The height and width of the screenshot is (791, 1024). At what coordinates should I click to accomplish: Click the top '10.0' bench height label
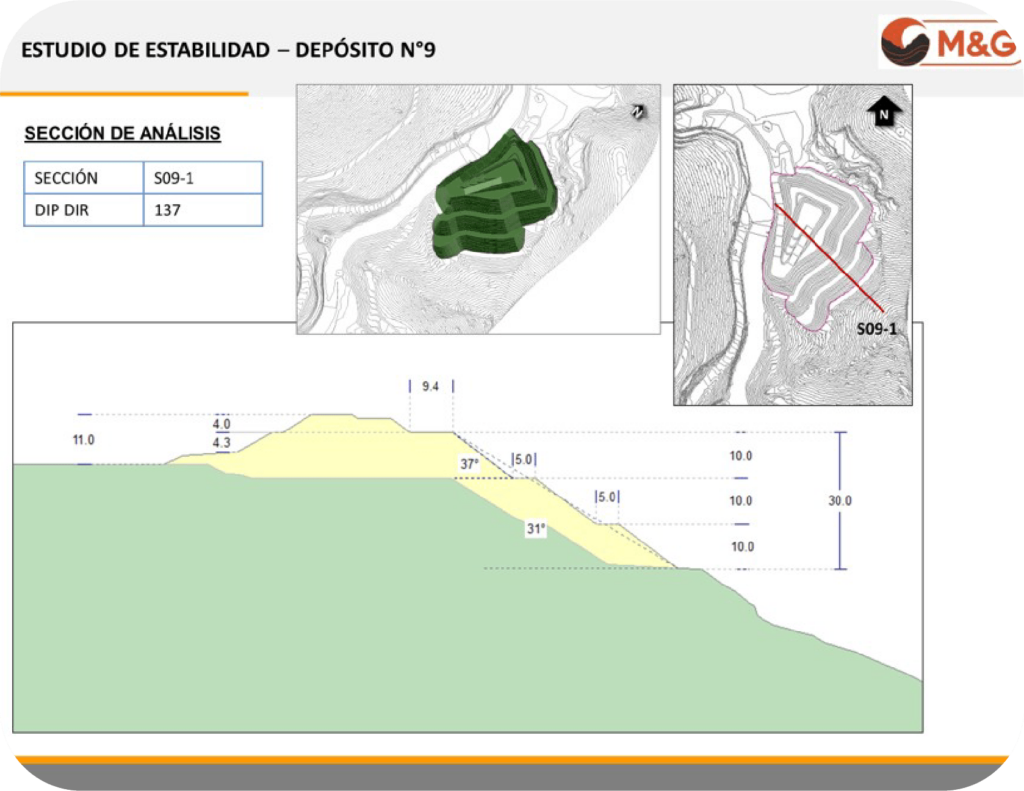pos(741,455)
